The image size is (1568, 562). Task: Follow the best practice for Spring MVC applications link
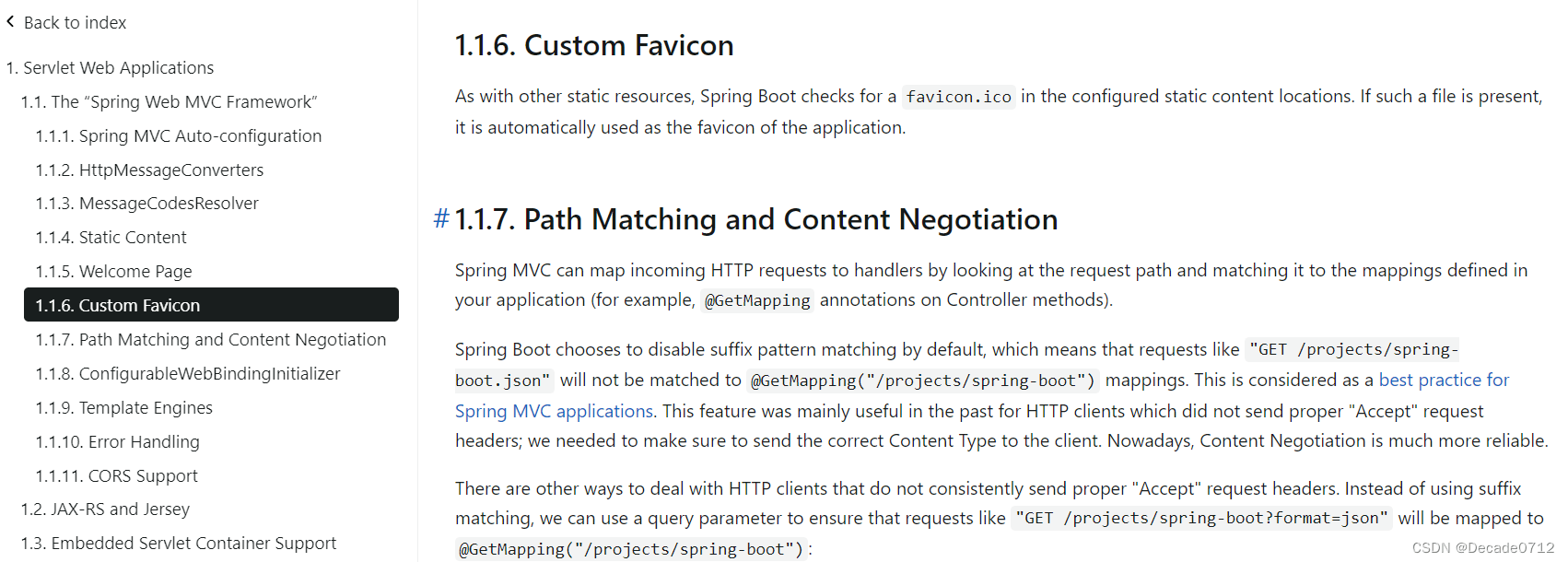[x=1444, y=380]
